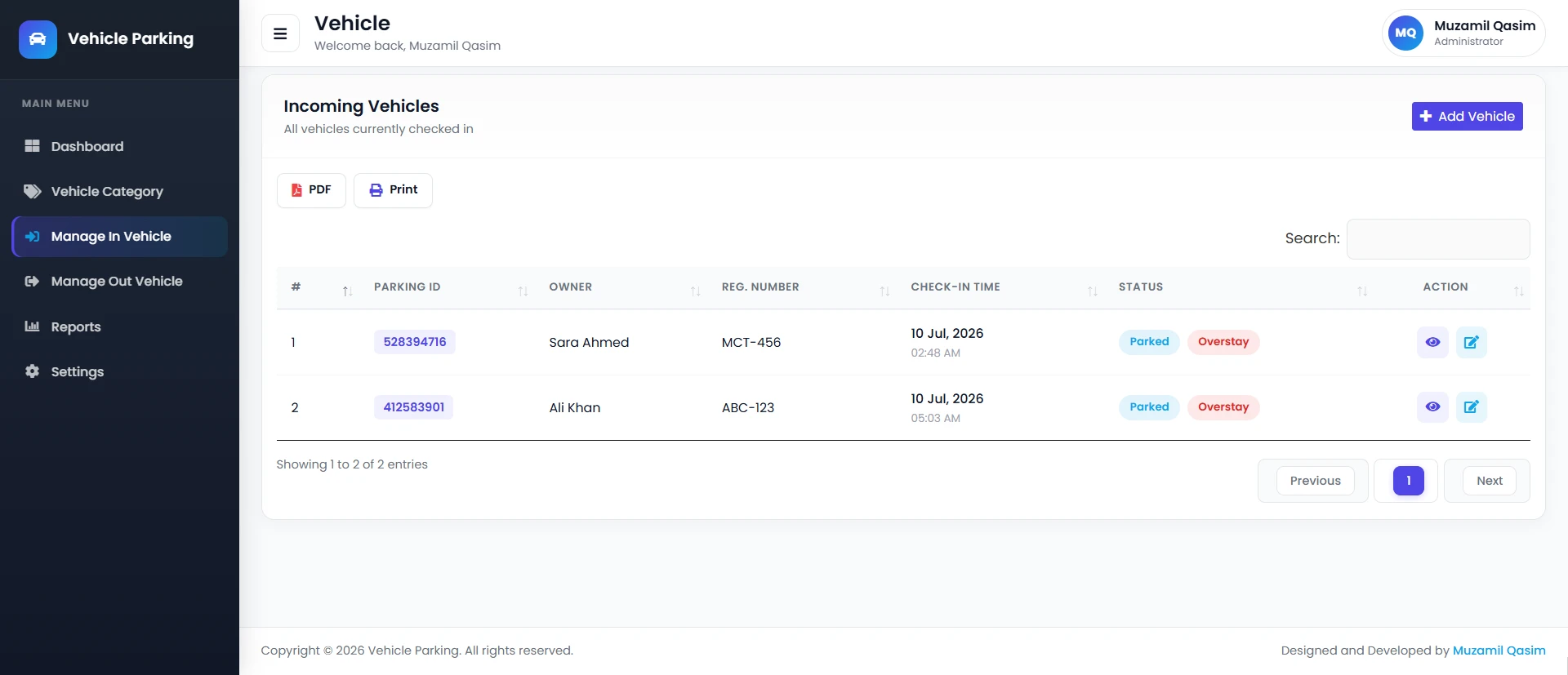This screenshot has width=1568, height=675.
Task: Select registration number ABC-123
Action: click(748, 408)
